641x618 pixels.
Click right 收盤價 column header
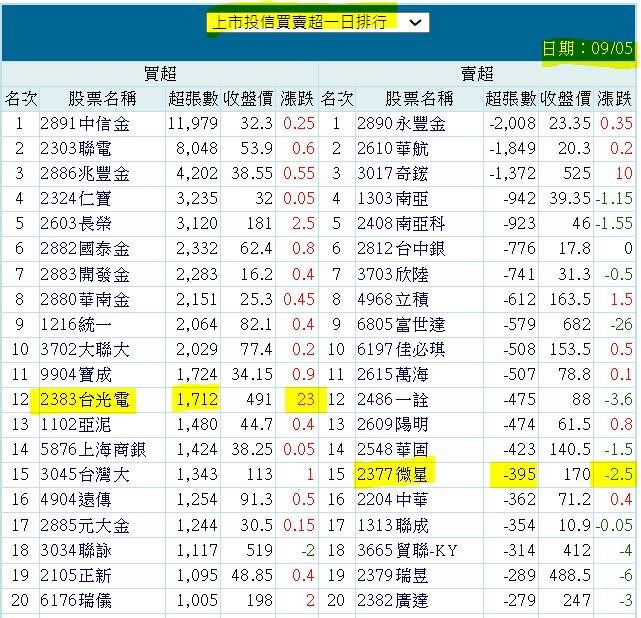pyautogui.click(x=564, y=98)
